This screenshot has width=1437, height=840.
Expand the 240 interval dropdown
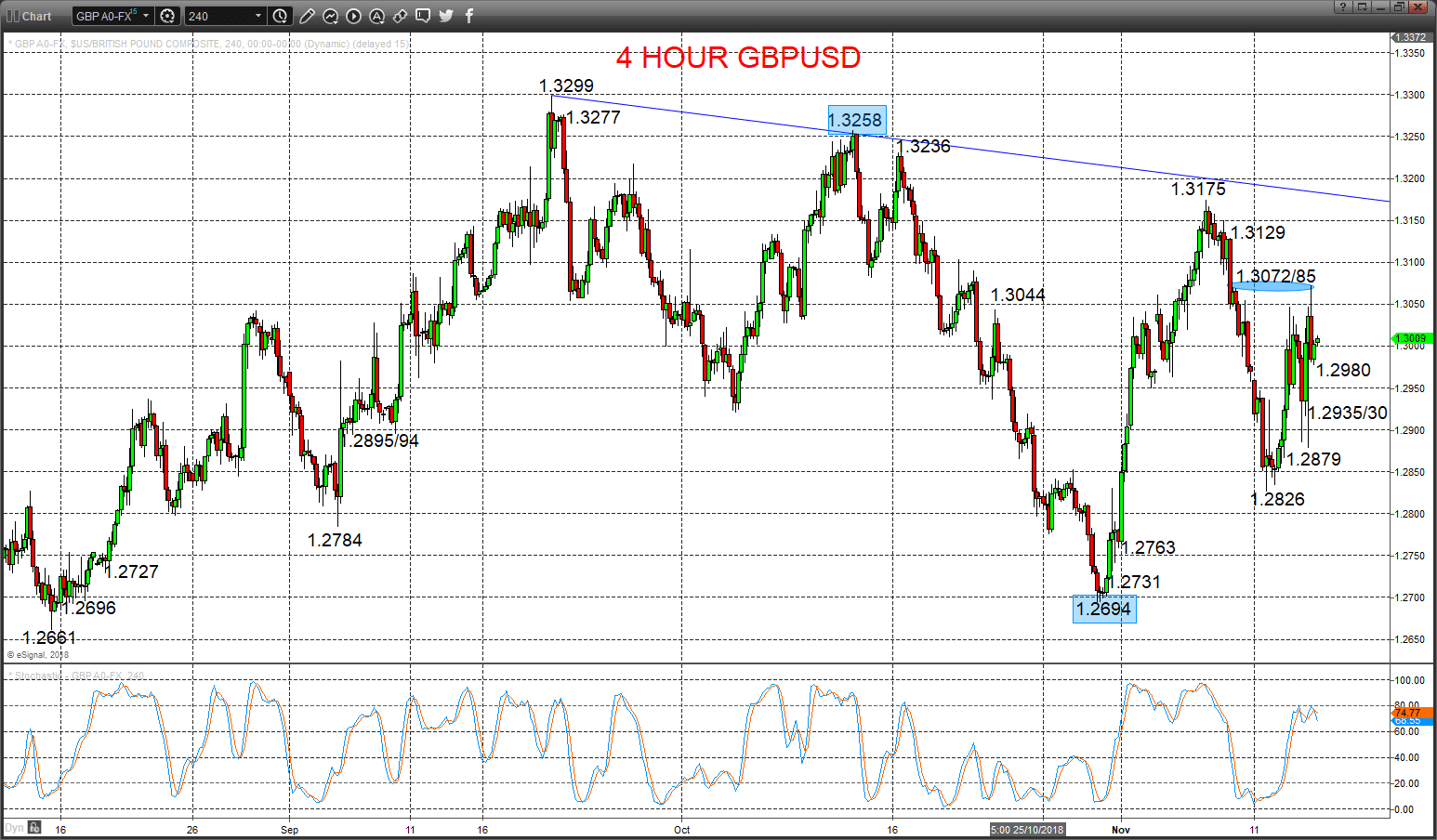click(258, 16)
